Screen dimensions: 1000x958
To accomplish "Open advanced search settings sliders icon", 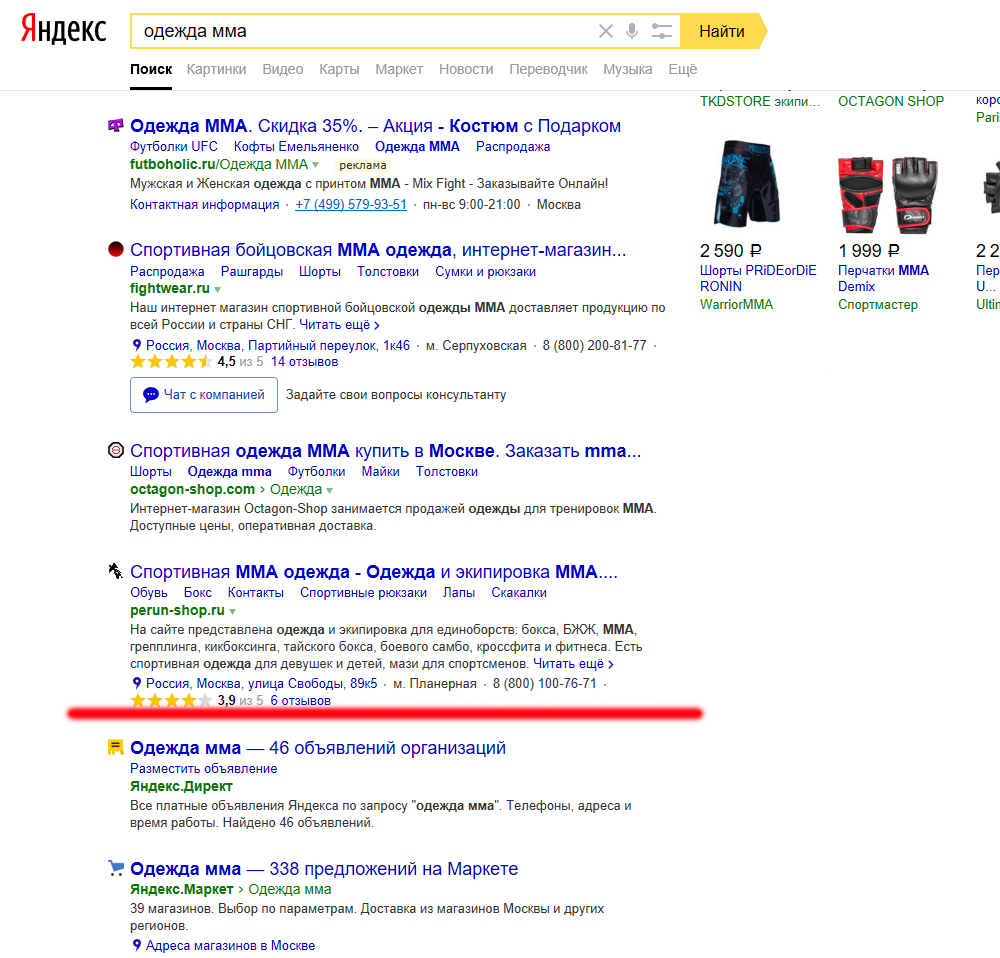I will tap(661, 31).
